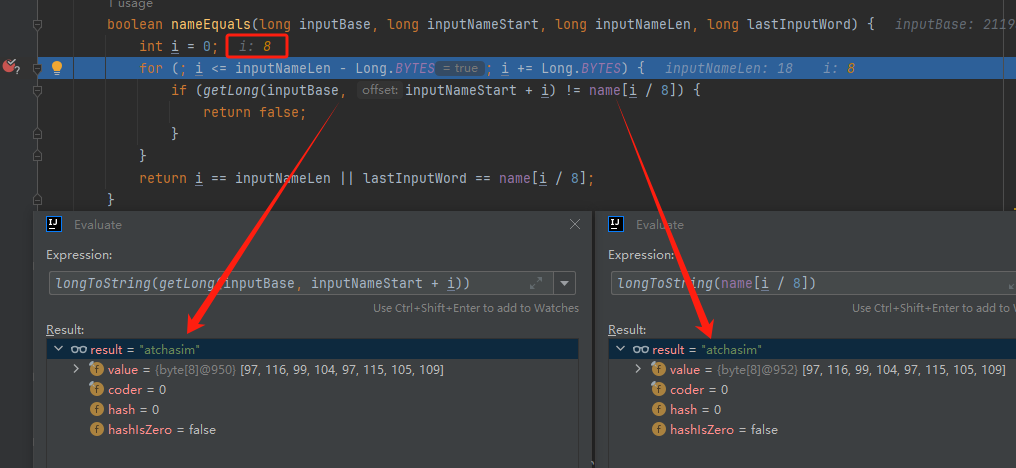Select the right 'coder = 0' row
1016x468 pixels.
[813, 390]
